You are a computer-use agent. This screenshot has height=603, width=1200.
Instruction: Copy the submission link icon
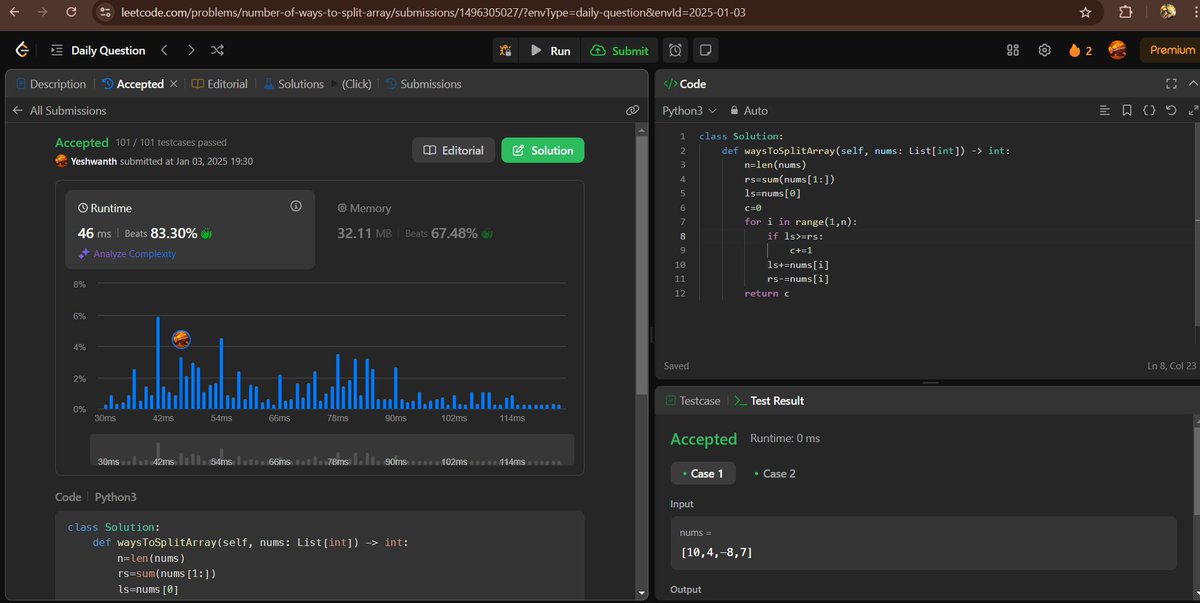click(632, 110)
